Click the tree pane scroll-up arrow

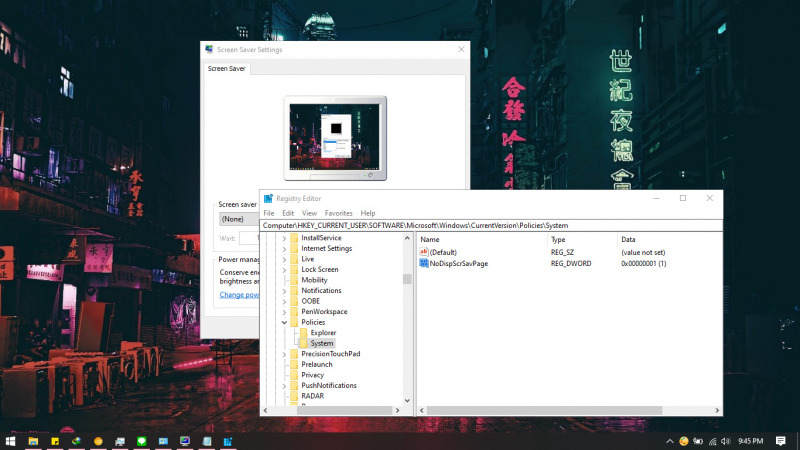pos(407,238)
